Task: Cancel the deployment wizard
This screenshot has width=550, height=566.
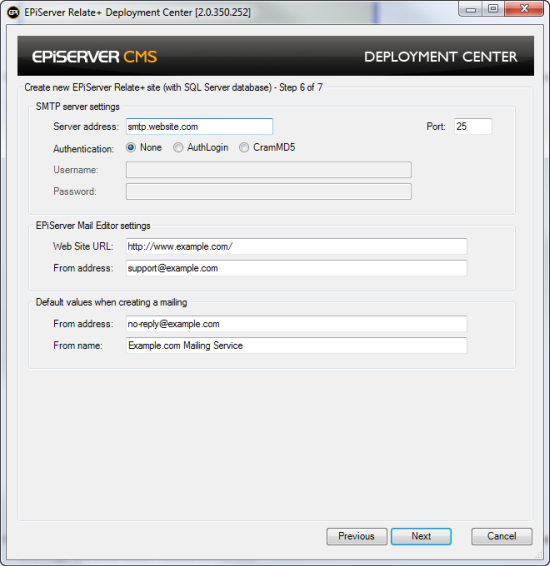Action: pyautogui.click(x=502, y=536)
